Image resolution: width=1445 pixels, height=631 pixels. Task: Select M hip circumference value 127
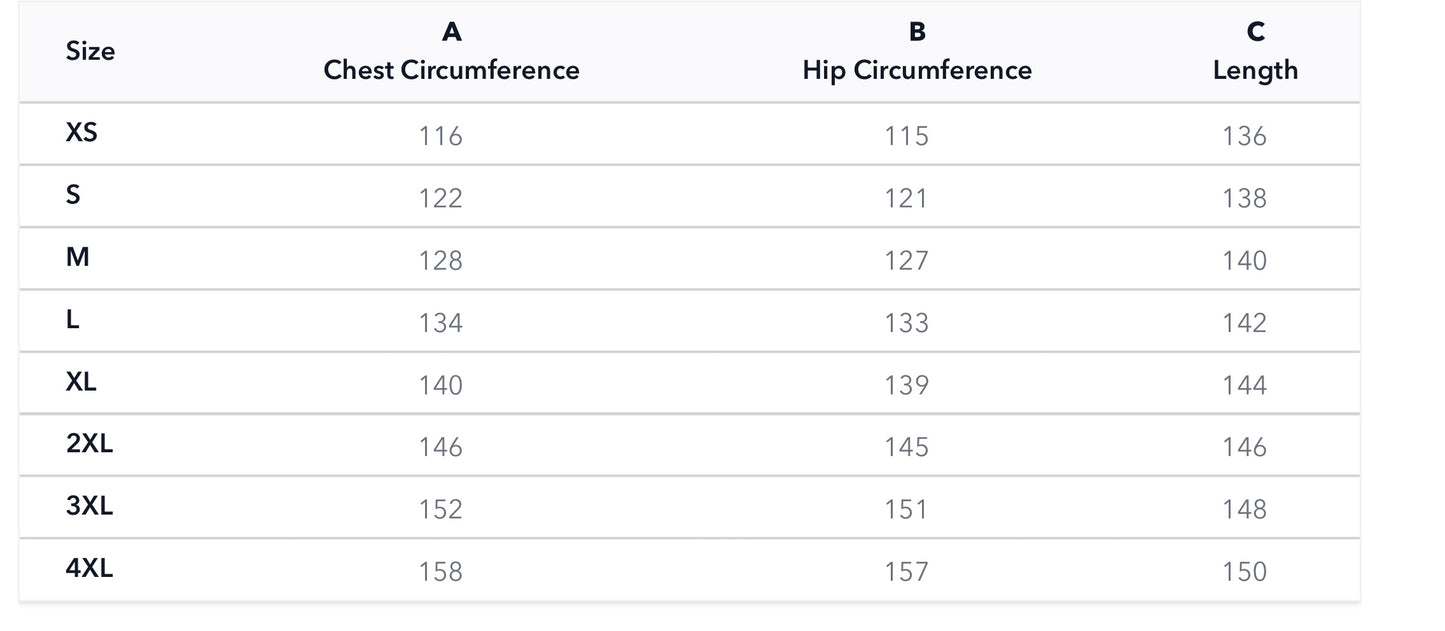[x=906, y=261]
